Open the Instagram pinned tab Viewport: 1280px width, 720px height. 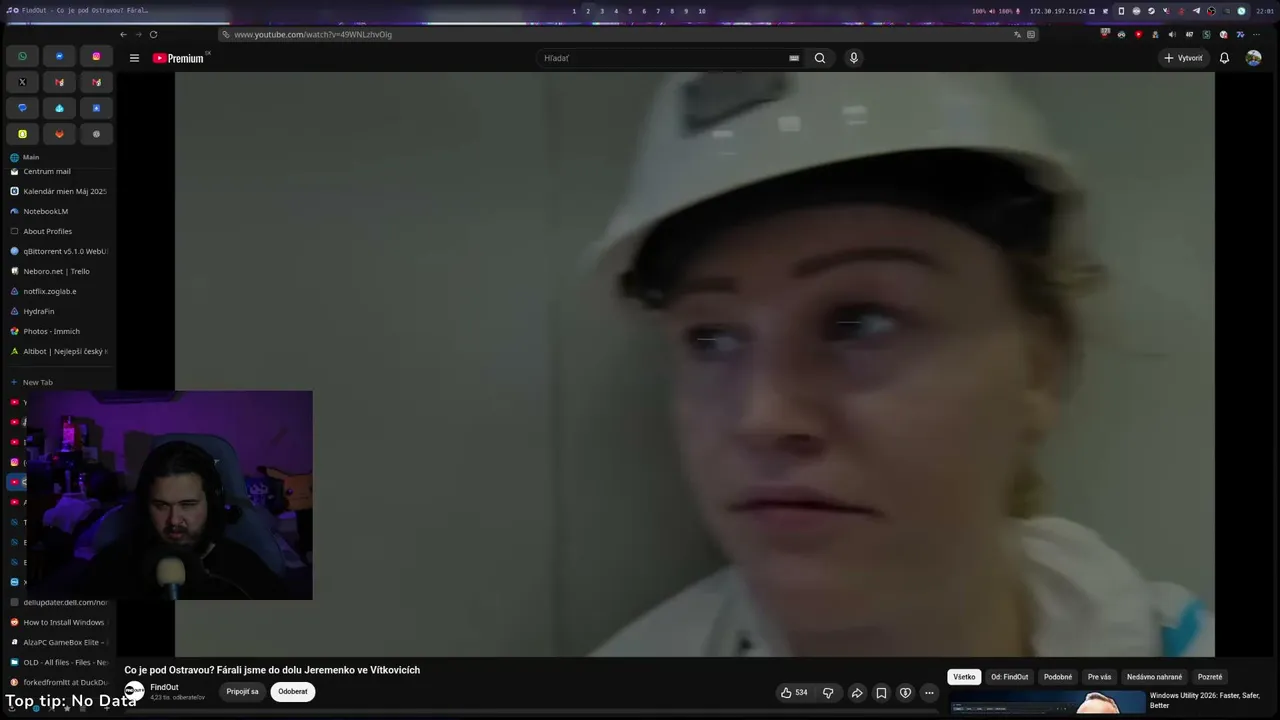coord(96,56)
